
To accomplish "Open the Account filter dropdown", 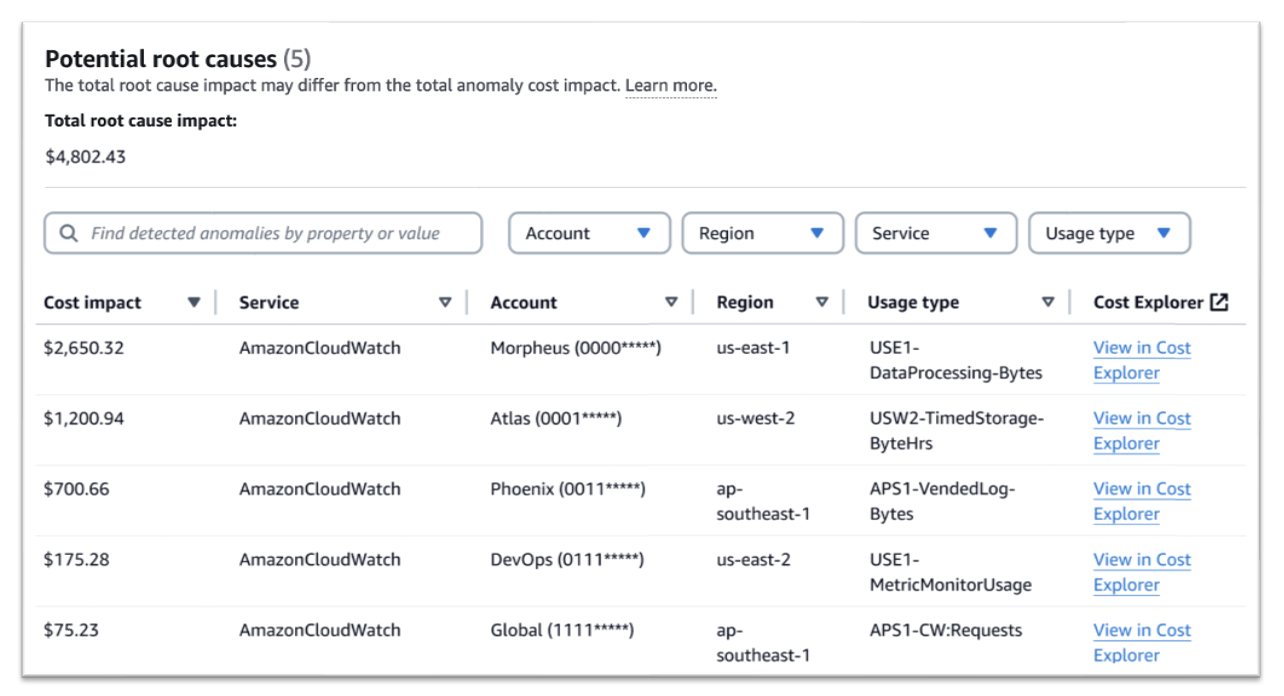I will pos(588,232).
